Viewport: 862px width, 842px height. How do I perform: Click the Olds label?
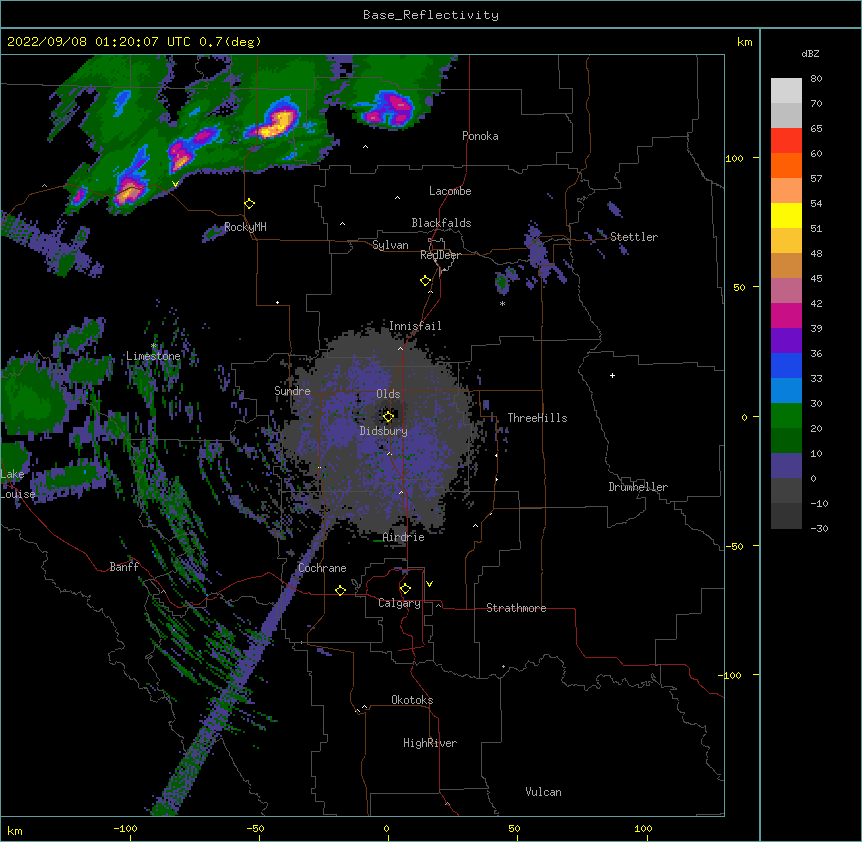(x=388, y=394)
